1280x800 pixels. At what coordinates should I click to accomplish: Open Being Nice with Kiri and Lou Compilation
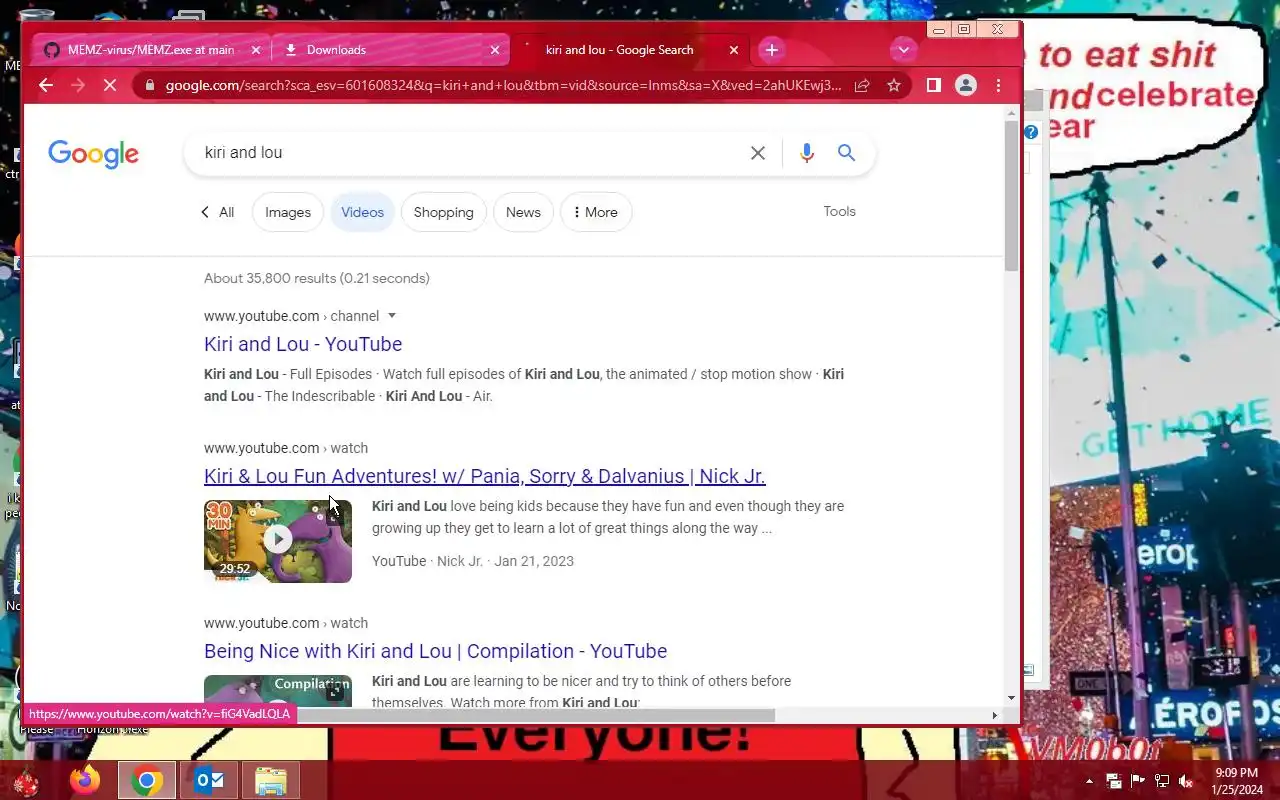point(435,651)
